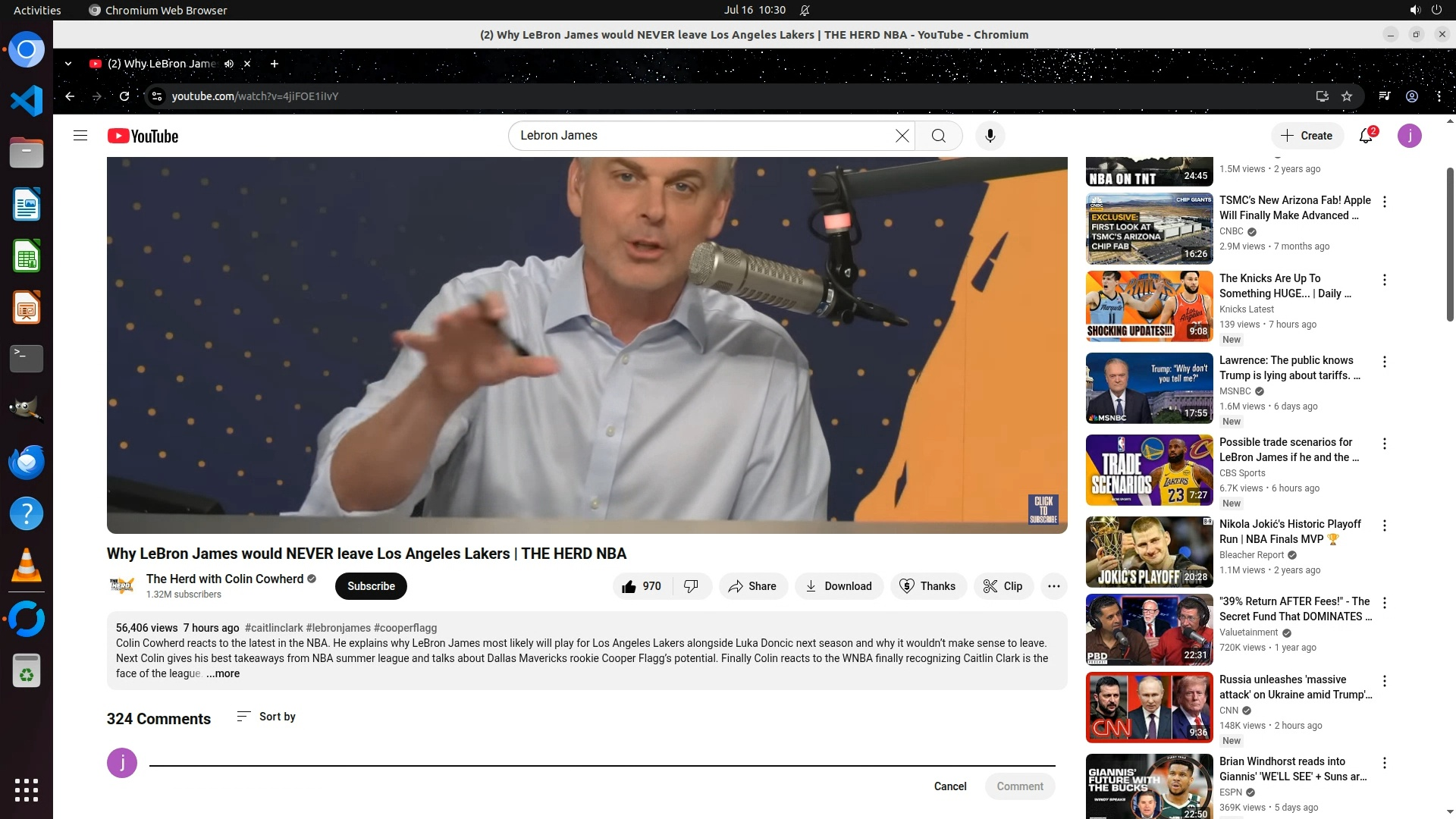Bookmark this page with star icon
The image size is (1456, 819).
click(x=1347, y=96)
